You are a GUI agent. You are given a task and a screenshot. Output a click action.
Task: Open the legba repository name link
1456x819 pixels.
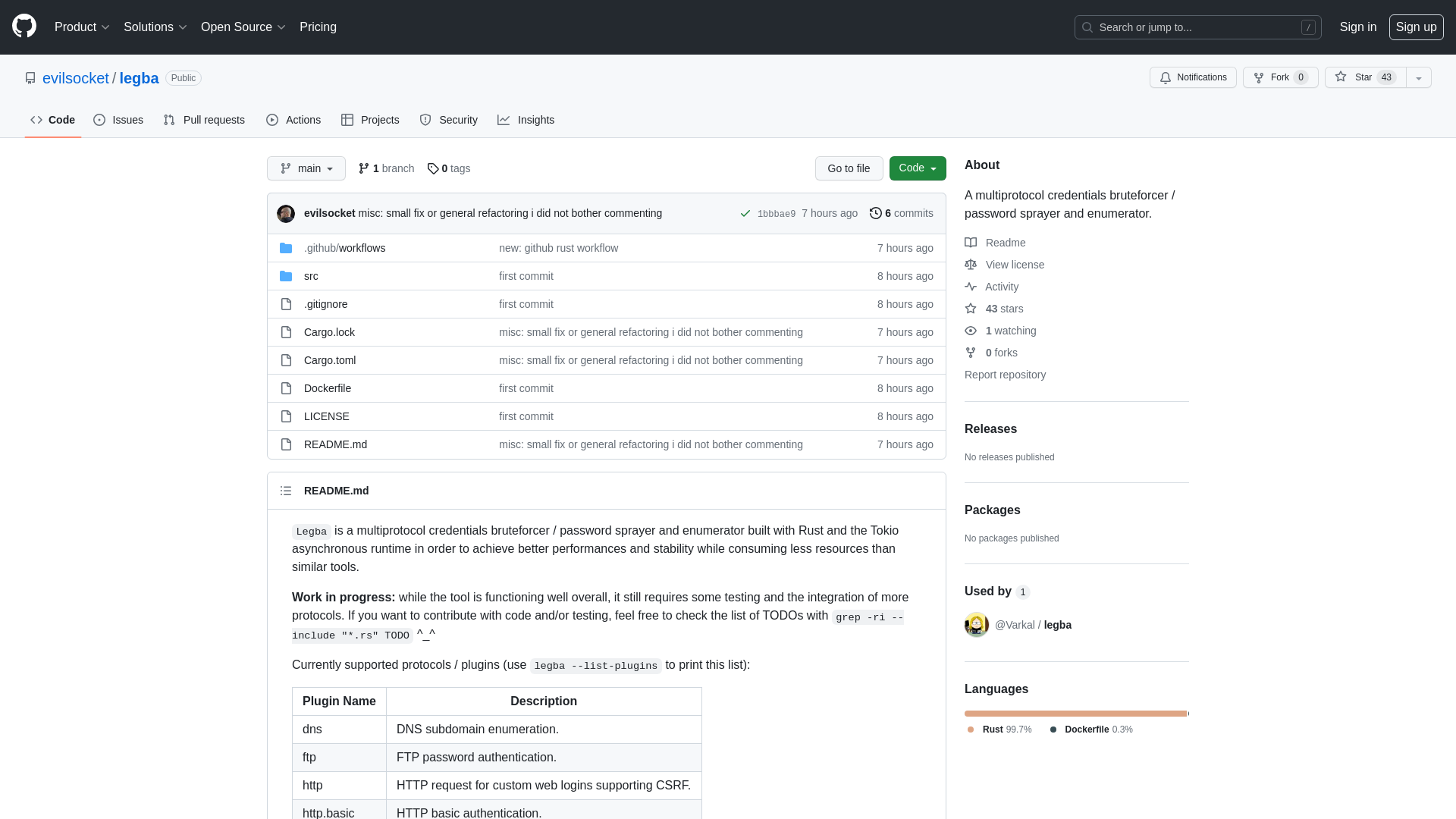[139, 78]
